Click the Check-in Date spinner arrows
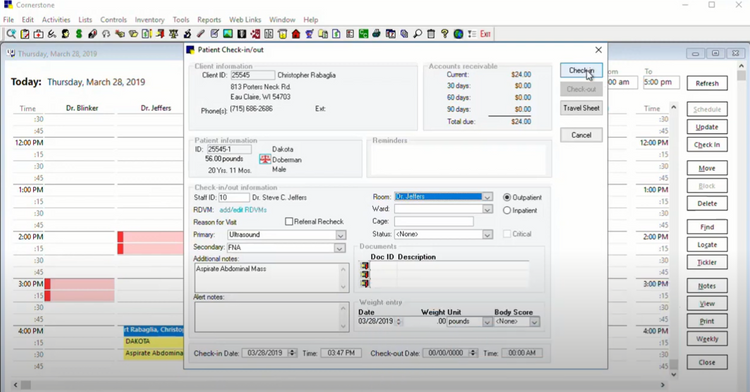 point(293,353)
